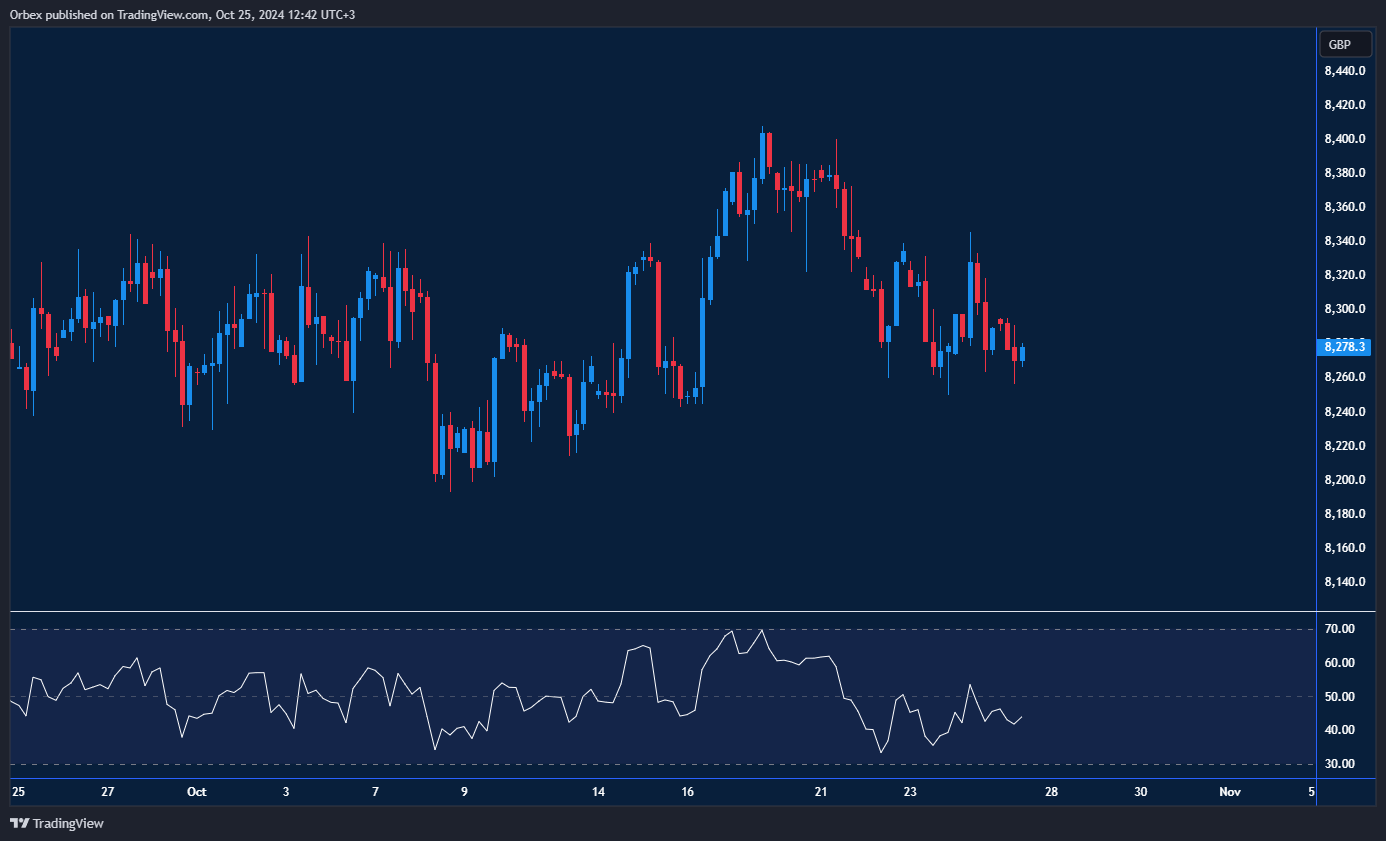Click the current price label 8,278.3
Image resolution: width=1386 pixels, height=841 pixels.
[1345, 346]
